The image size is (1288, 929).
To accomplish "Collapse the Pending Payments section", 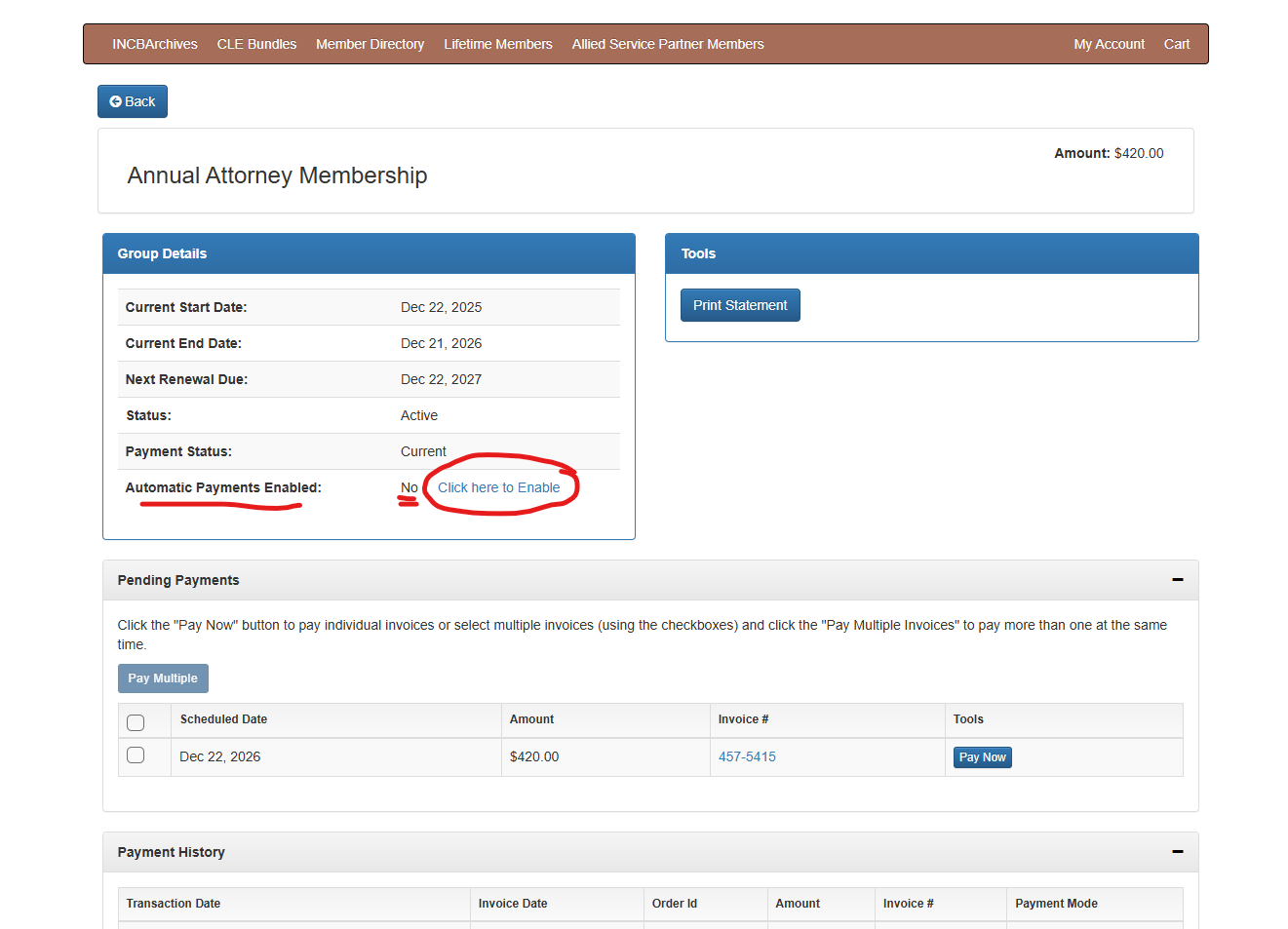I will 1177,580.
